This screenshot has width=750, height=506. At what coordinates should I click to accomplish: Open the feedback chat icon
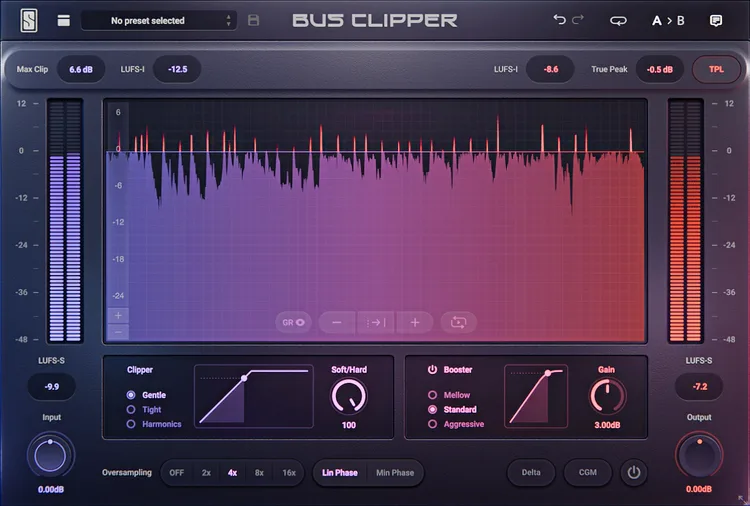[716, 21]
